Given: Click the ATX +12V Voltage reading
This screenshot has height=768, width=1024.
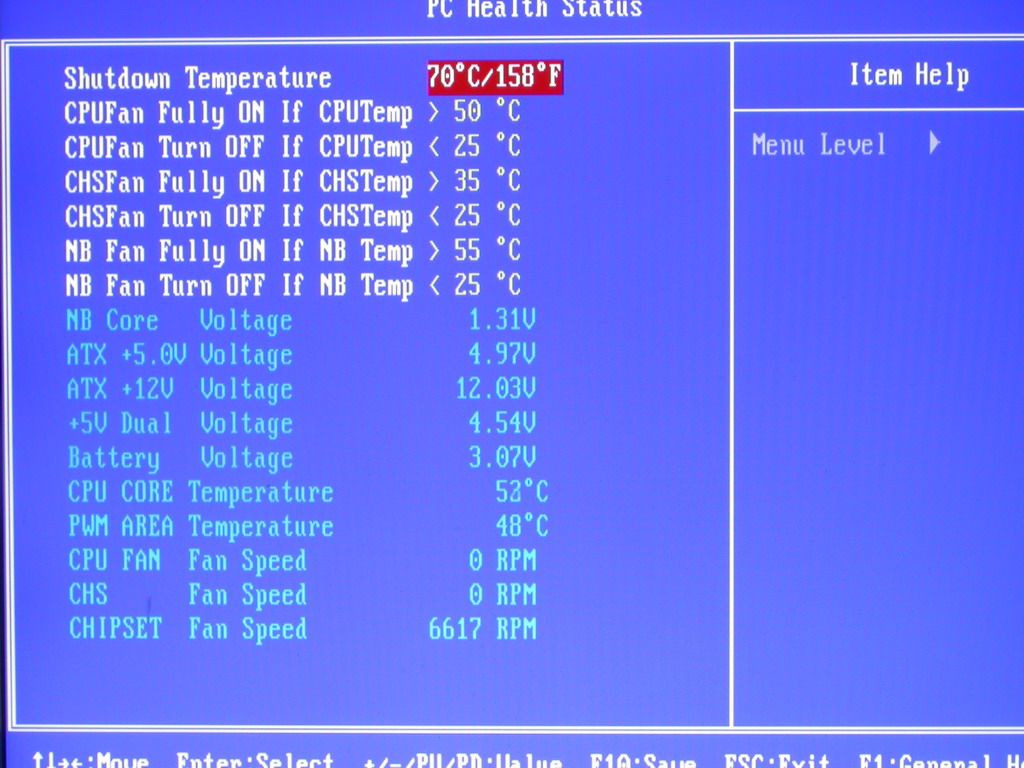Looking at the screenshot, I should click(x=496, y=389).
